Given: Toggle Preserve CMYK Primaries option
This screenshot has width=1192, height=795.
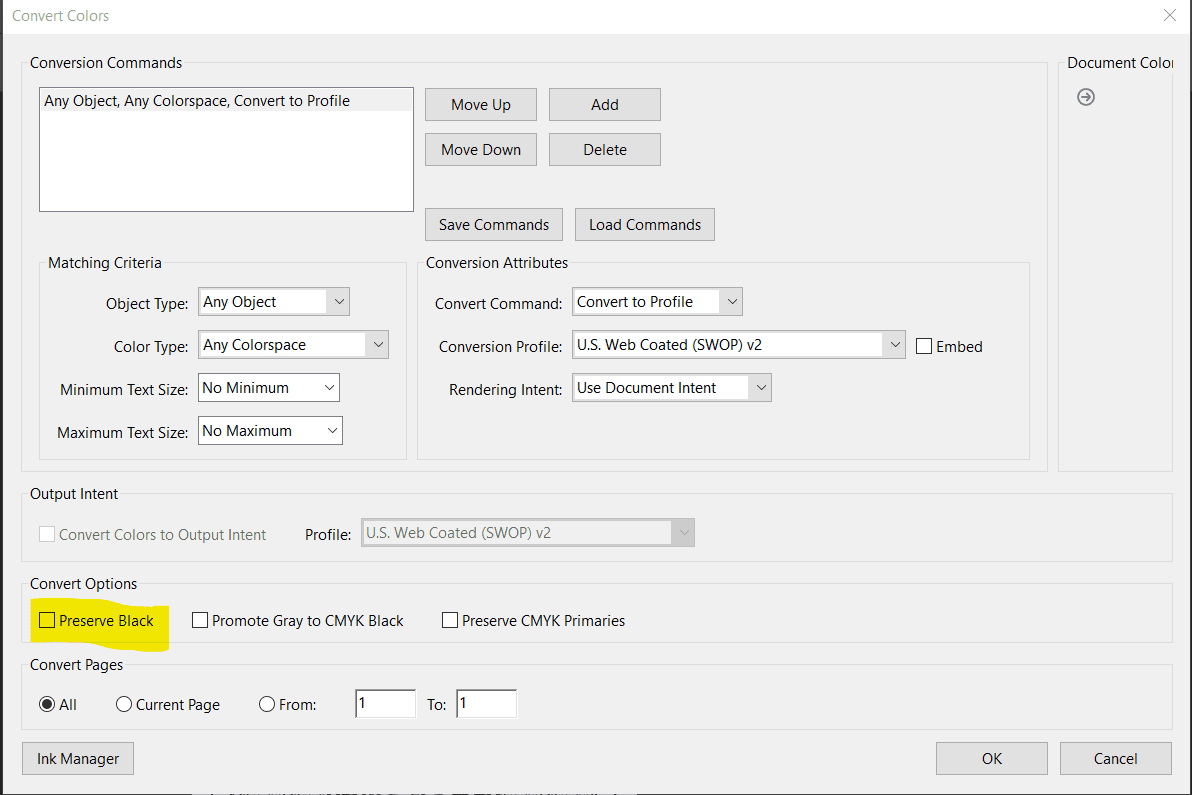Looking at the screenshot, I should 450,621.
